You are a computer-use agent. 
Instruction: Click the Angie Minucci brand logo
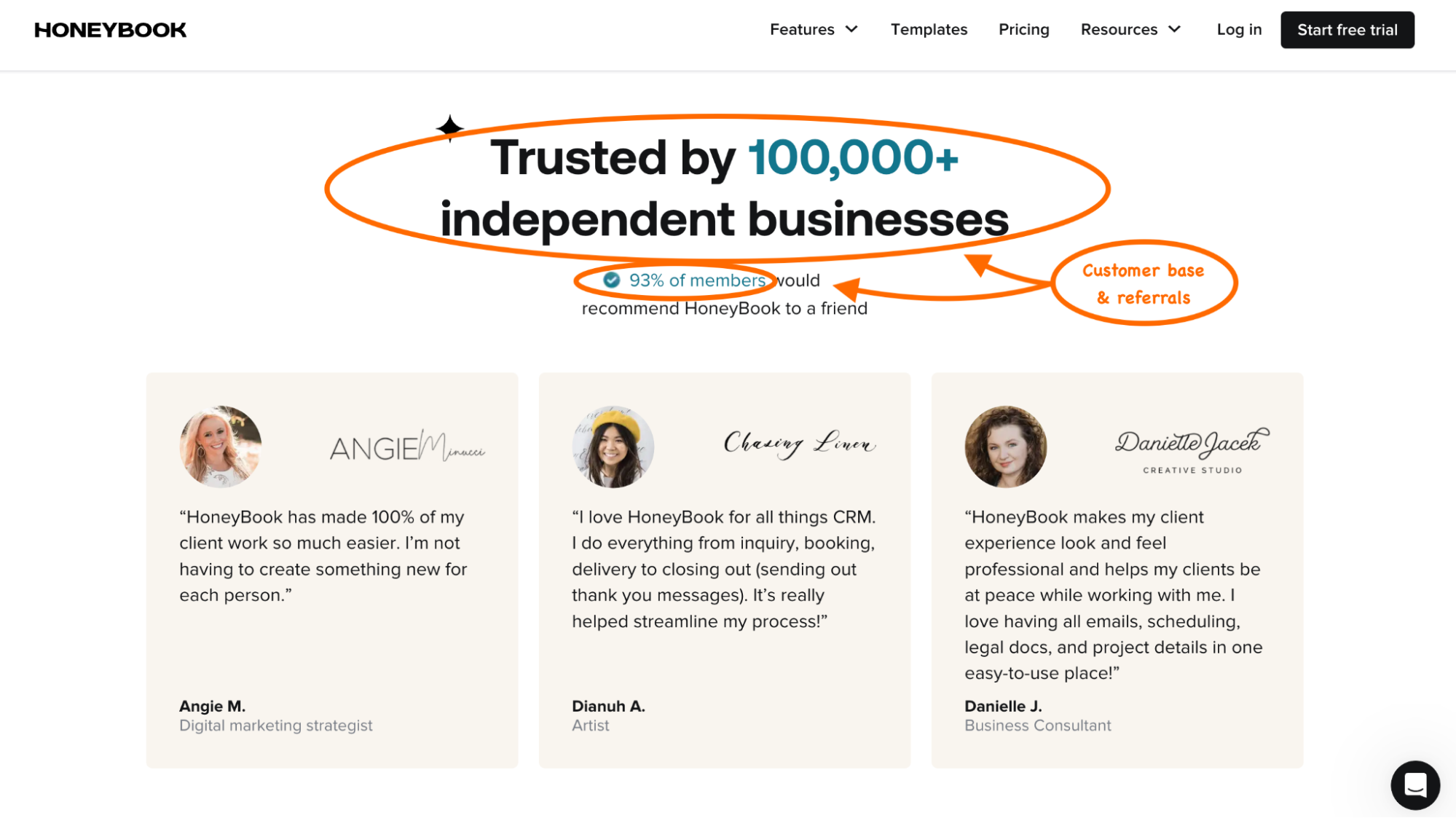click(407, 446)
